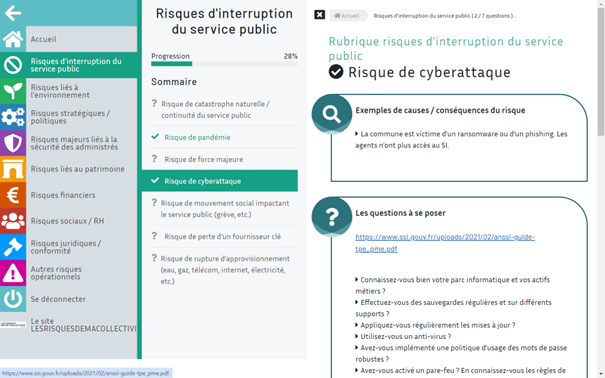
Task: Click the service public breadcrumb text
Action: 445,16
